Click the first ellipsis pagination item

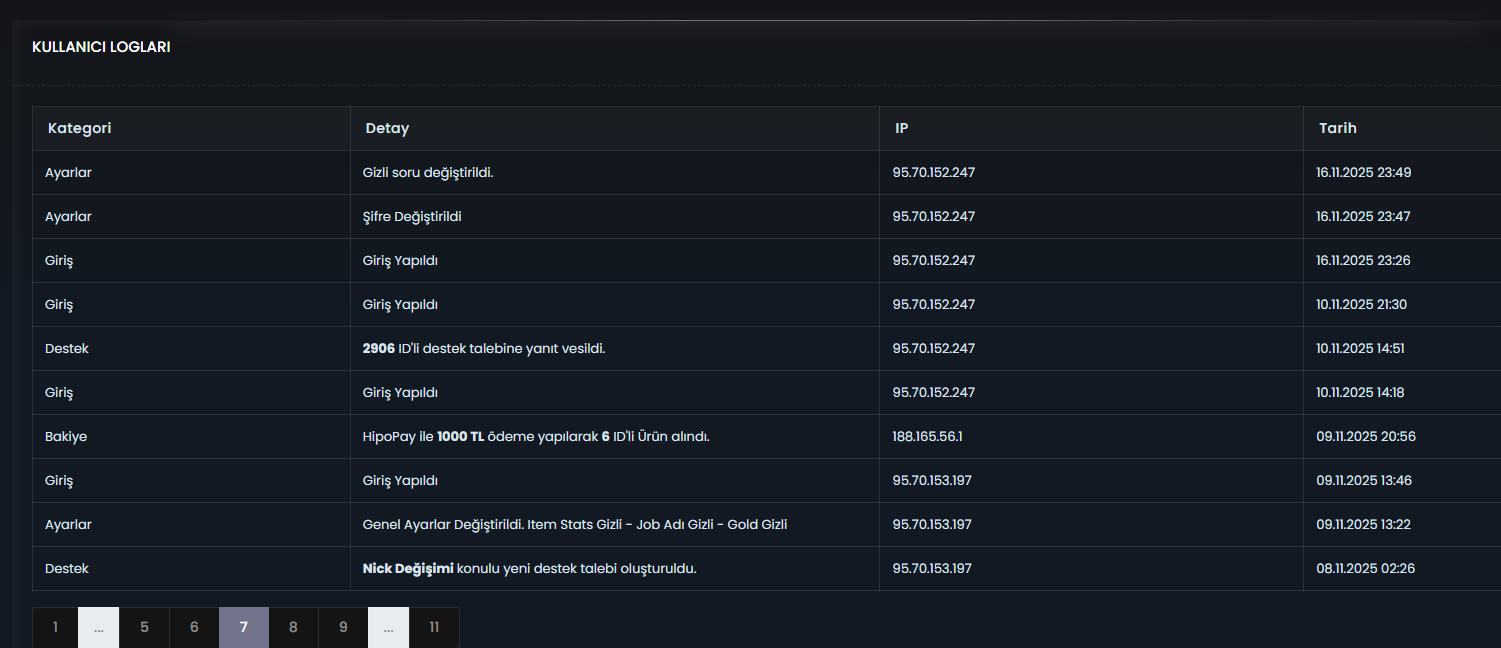pyautogui.click(x=99, y=627)
